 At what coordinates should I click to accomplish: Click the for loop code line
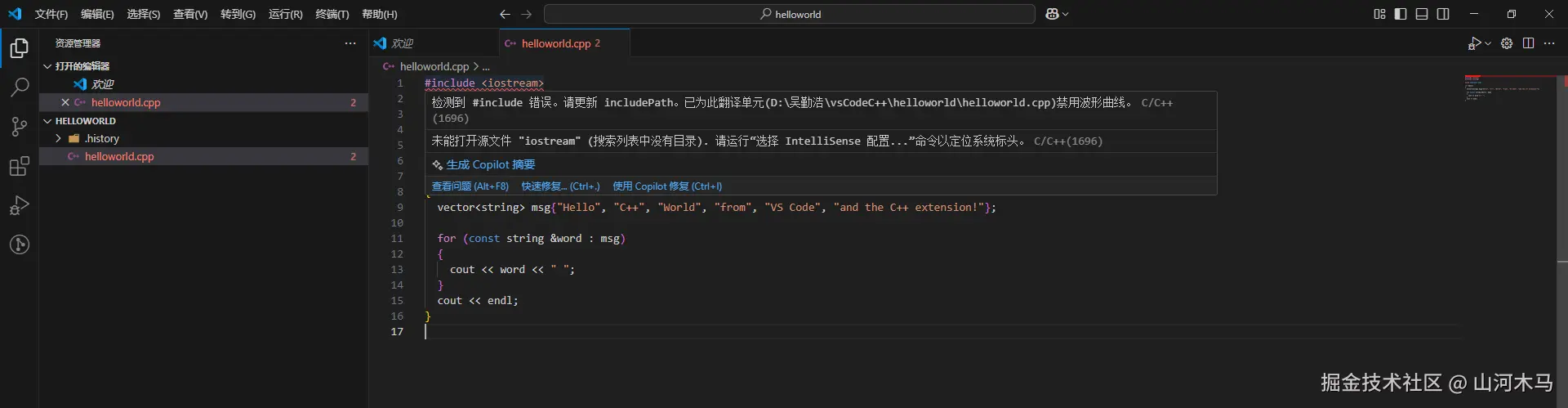(x=531, y=238)
